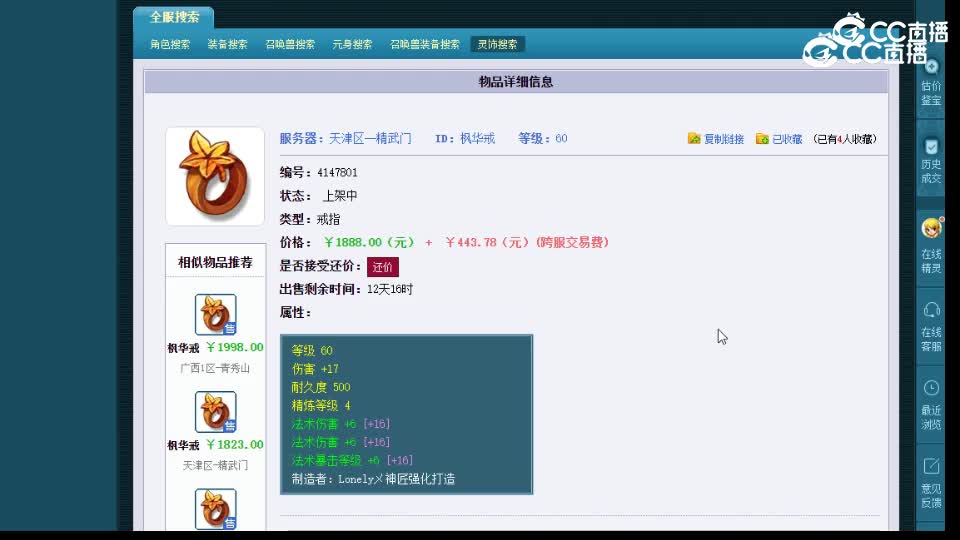The width and height of the screenshot is (960, 540).
Task: Click 枫华戒 name beside ￥1998.00
Action: click(x=183, y=348)
